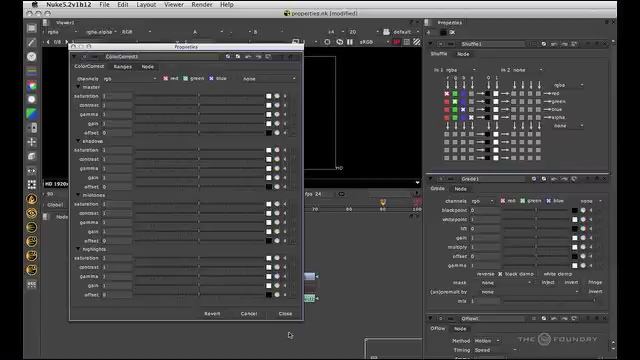Open the Draw nodes toolbar icon
Viewport: 640px width, 360px height.
pyautogui.click(x=31, y=42)
